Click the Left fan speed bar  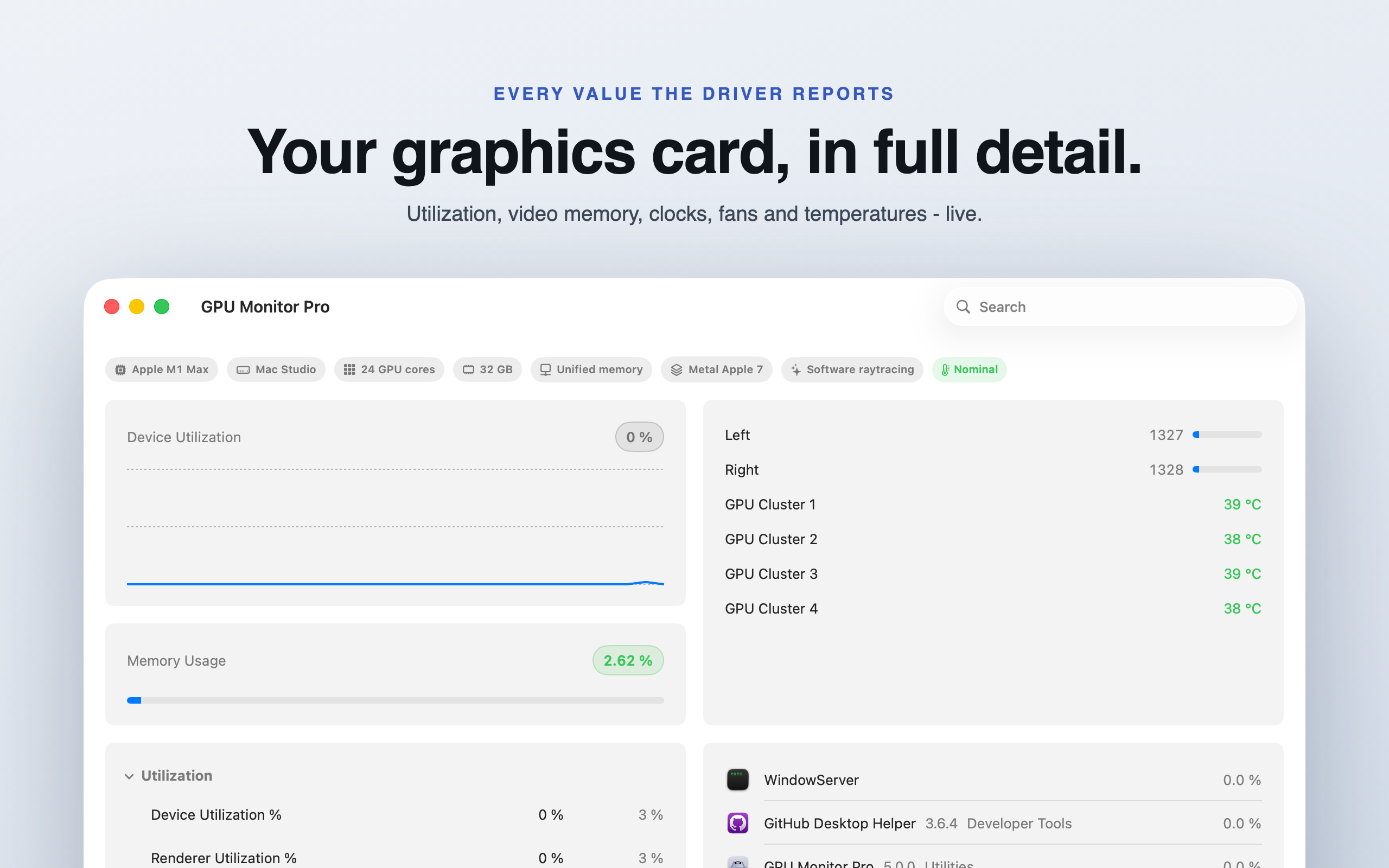pyautogui.click(x=1227, y=435)
